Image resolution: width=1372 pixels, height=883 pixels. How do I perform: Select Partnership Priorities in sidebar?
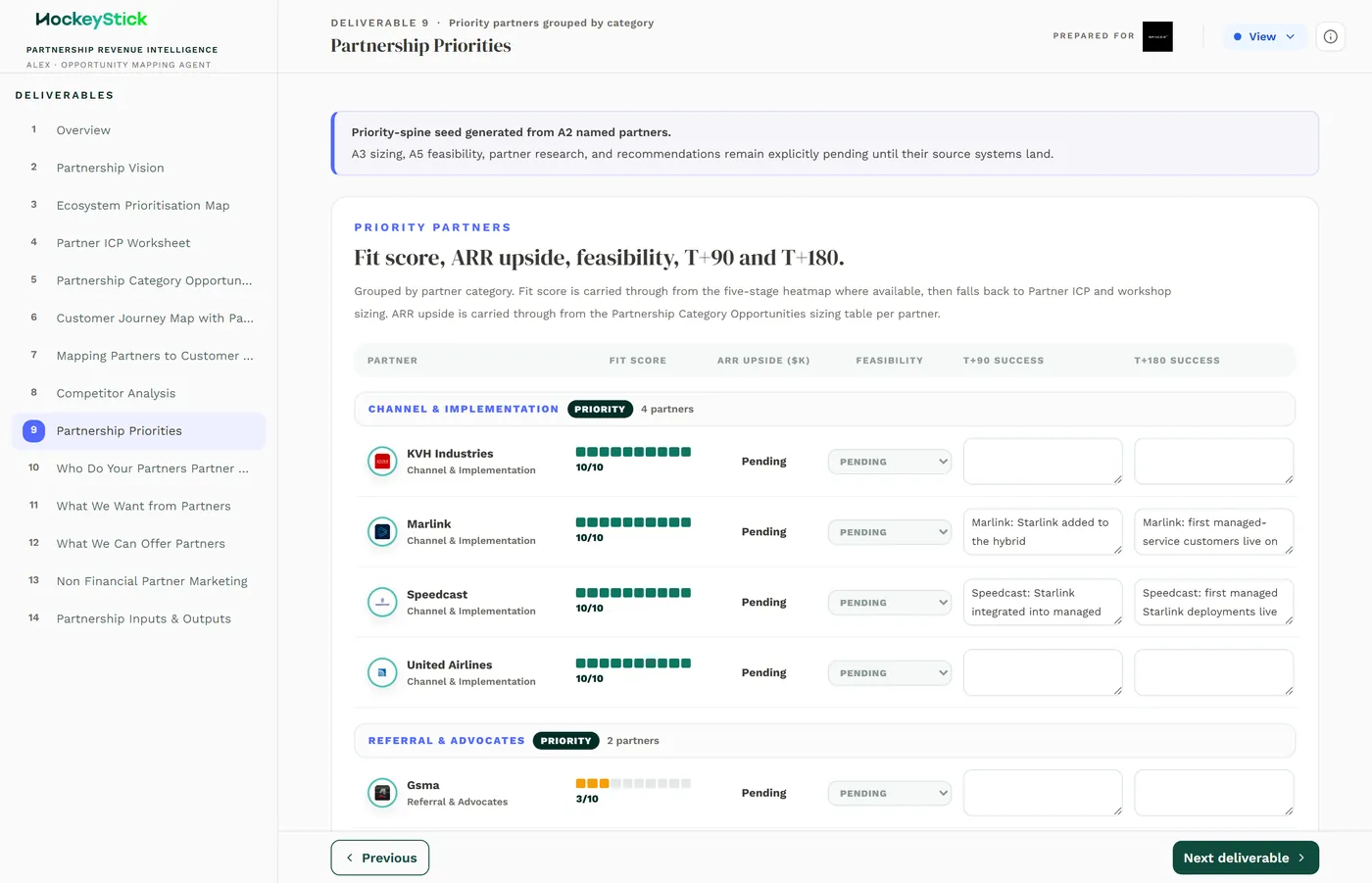(138, 431)
